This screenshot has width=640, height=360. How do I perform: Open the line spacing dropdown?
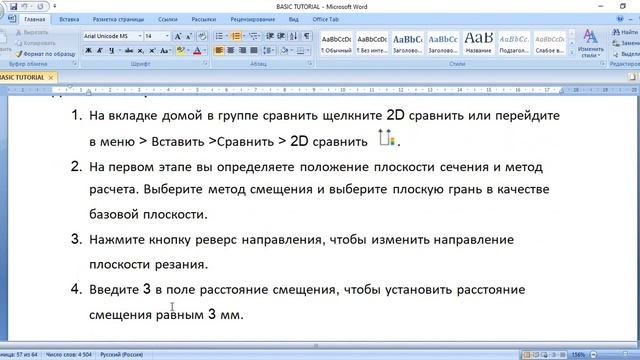click(x=268, y=51)
